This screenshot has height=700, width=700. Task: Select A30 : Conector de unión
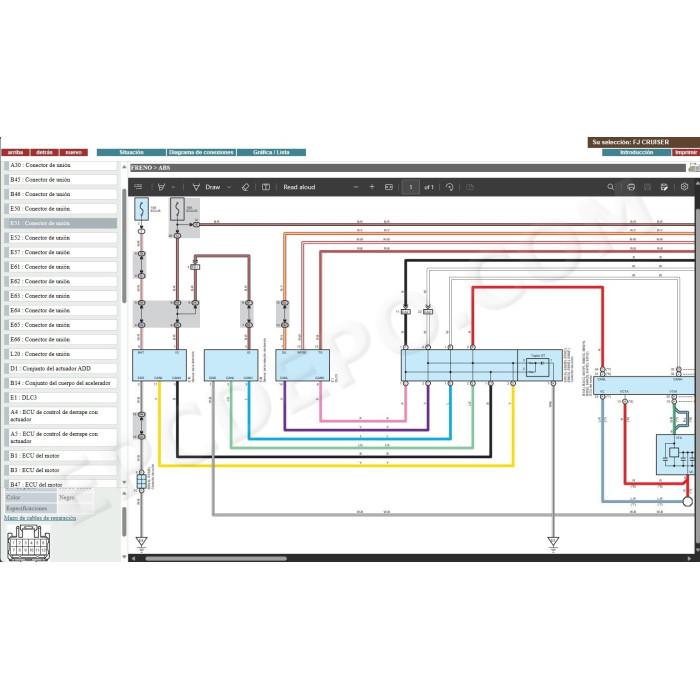[62, 165]
